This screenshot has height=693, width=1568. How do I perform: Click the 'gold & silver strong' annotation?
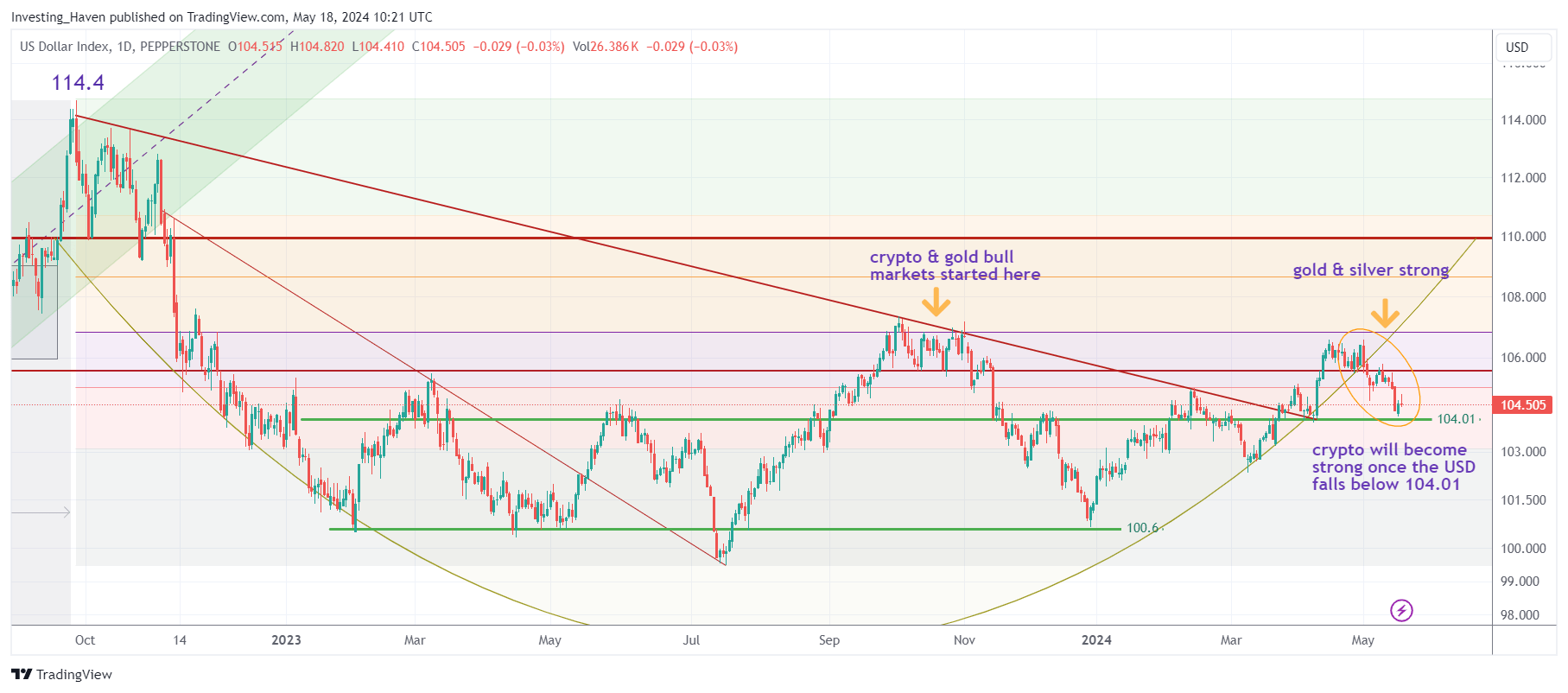pos(1371,270)
